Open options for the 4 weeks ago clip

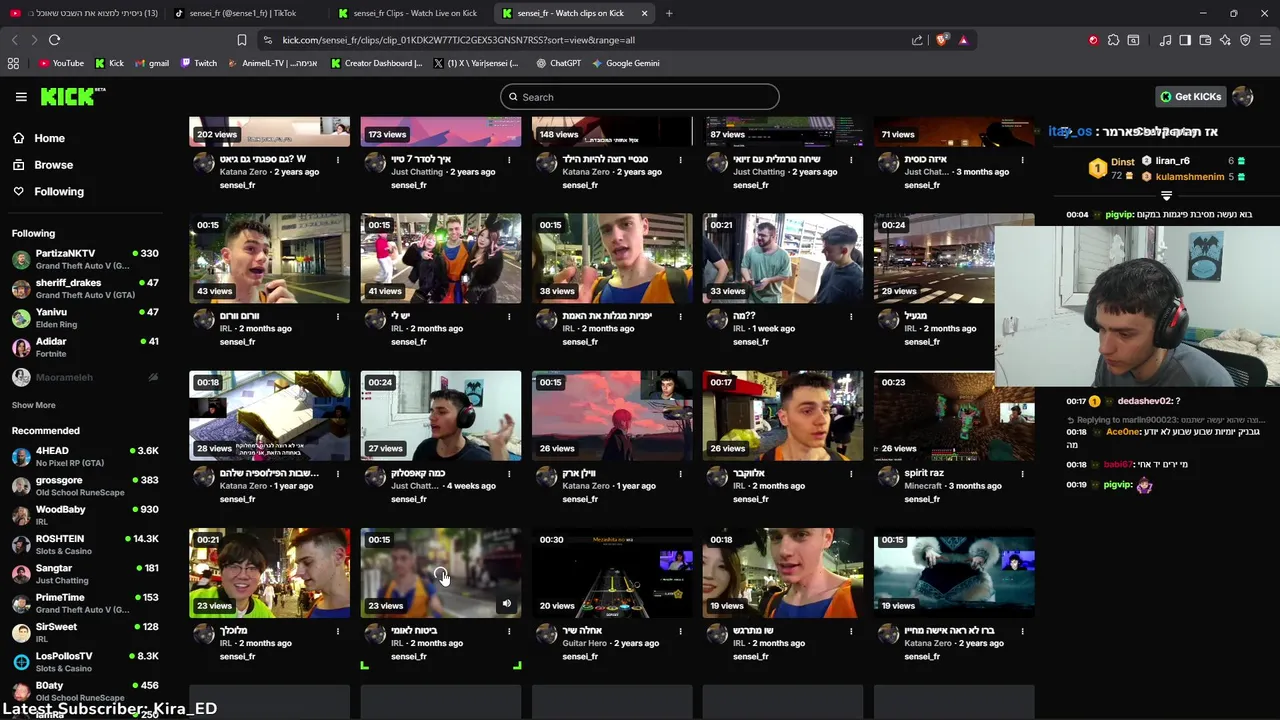coord(509,474)
